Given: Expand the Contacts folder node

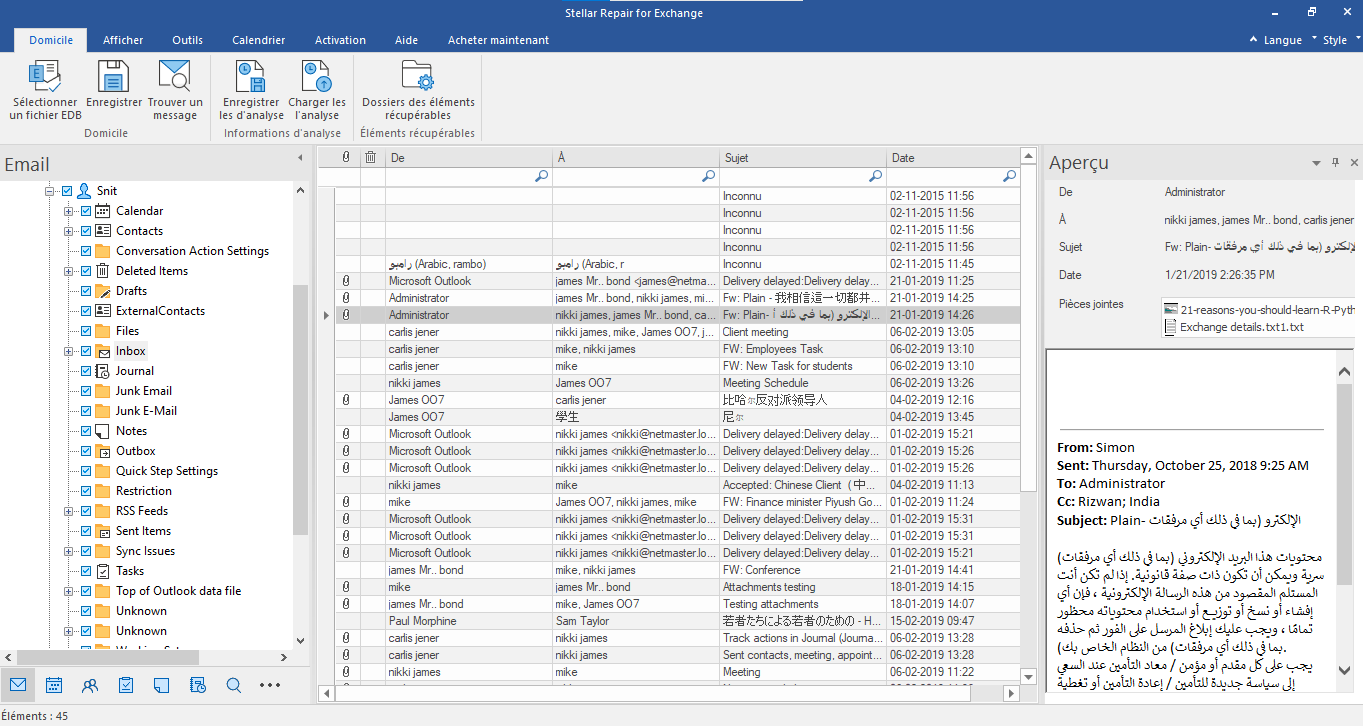Looking at the screenshot, I should point(69,231).
